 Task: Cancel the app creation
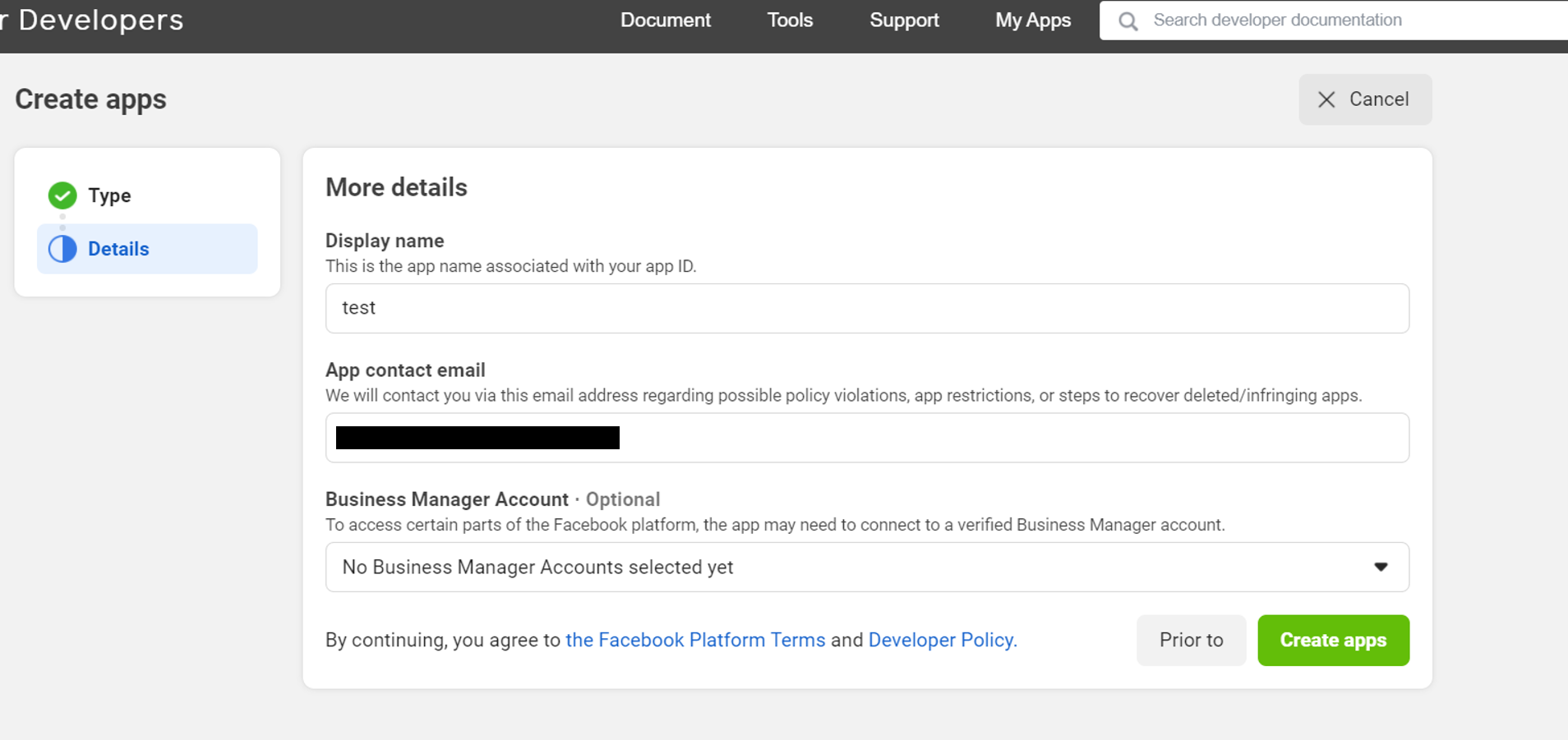(1365, 99)
